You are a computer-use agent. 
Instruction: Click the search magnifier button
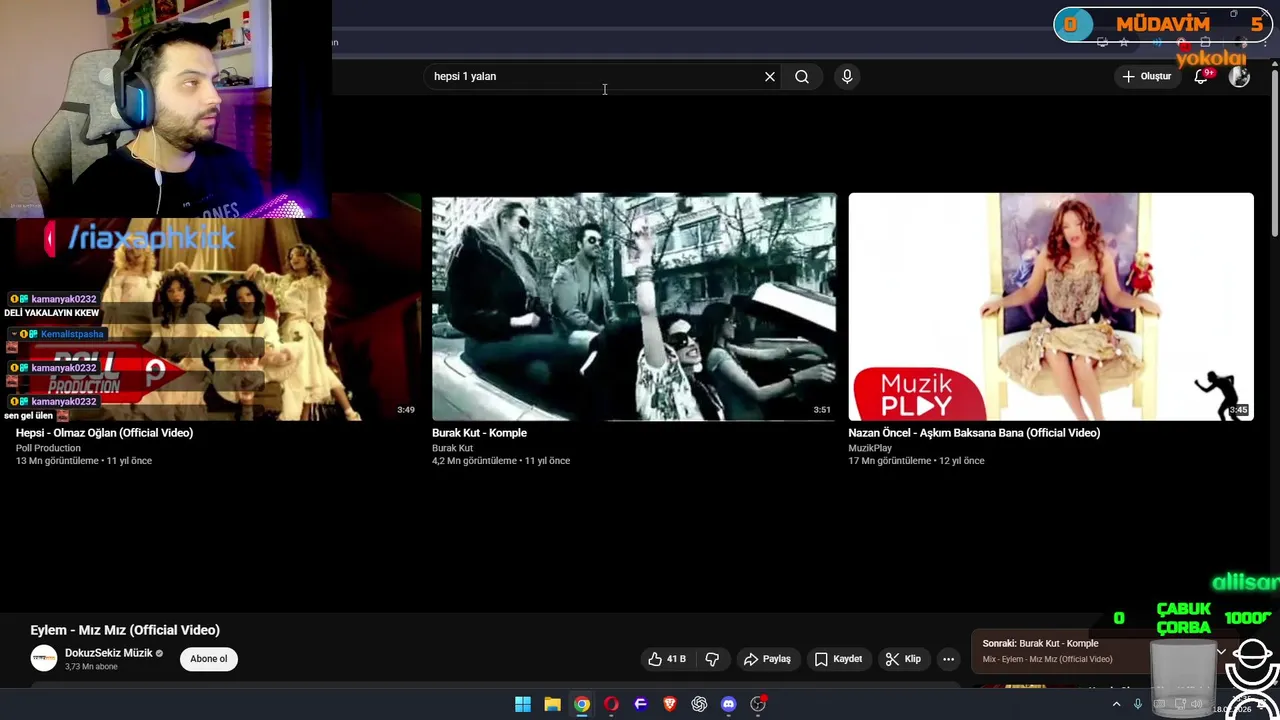802,77
